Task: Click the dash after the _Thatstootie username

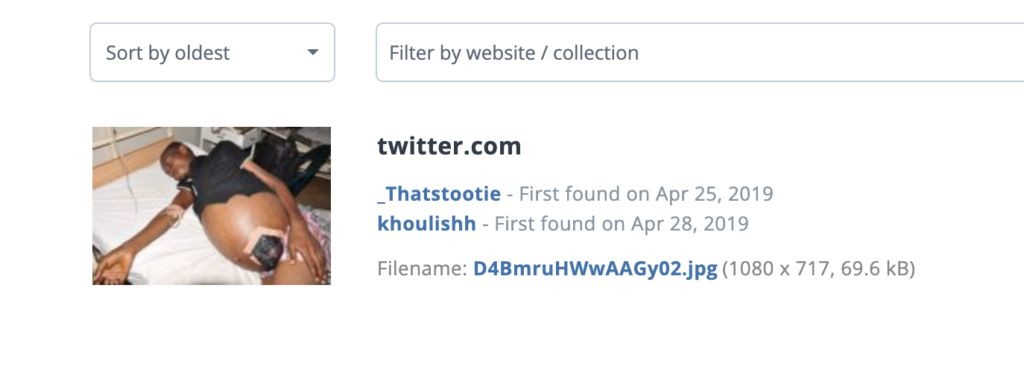Action: click(510, 194)
